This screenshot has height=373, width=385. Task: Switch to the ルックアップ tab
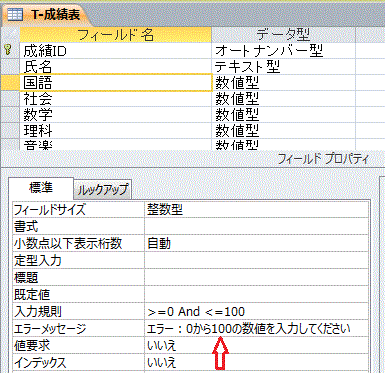[103, 190]
